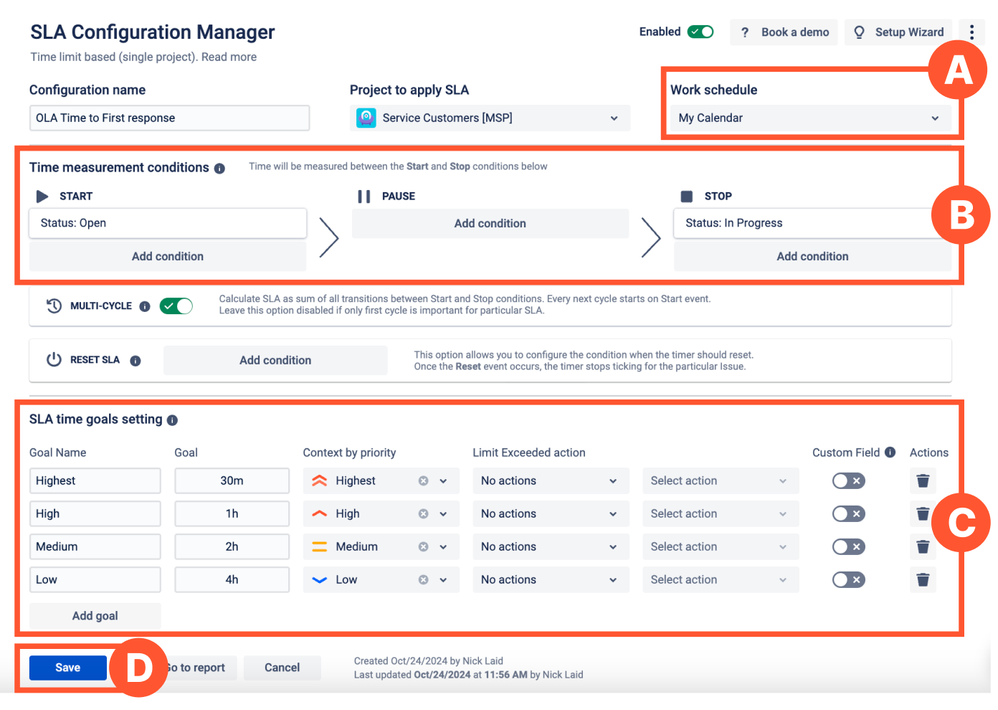Open the three-dot more options menu
This screenshot has width=998, height=710.
[x=971, y=32]
